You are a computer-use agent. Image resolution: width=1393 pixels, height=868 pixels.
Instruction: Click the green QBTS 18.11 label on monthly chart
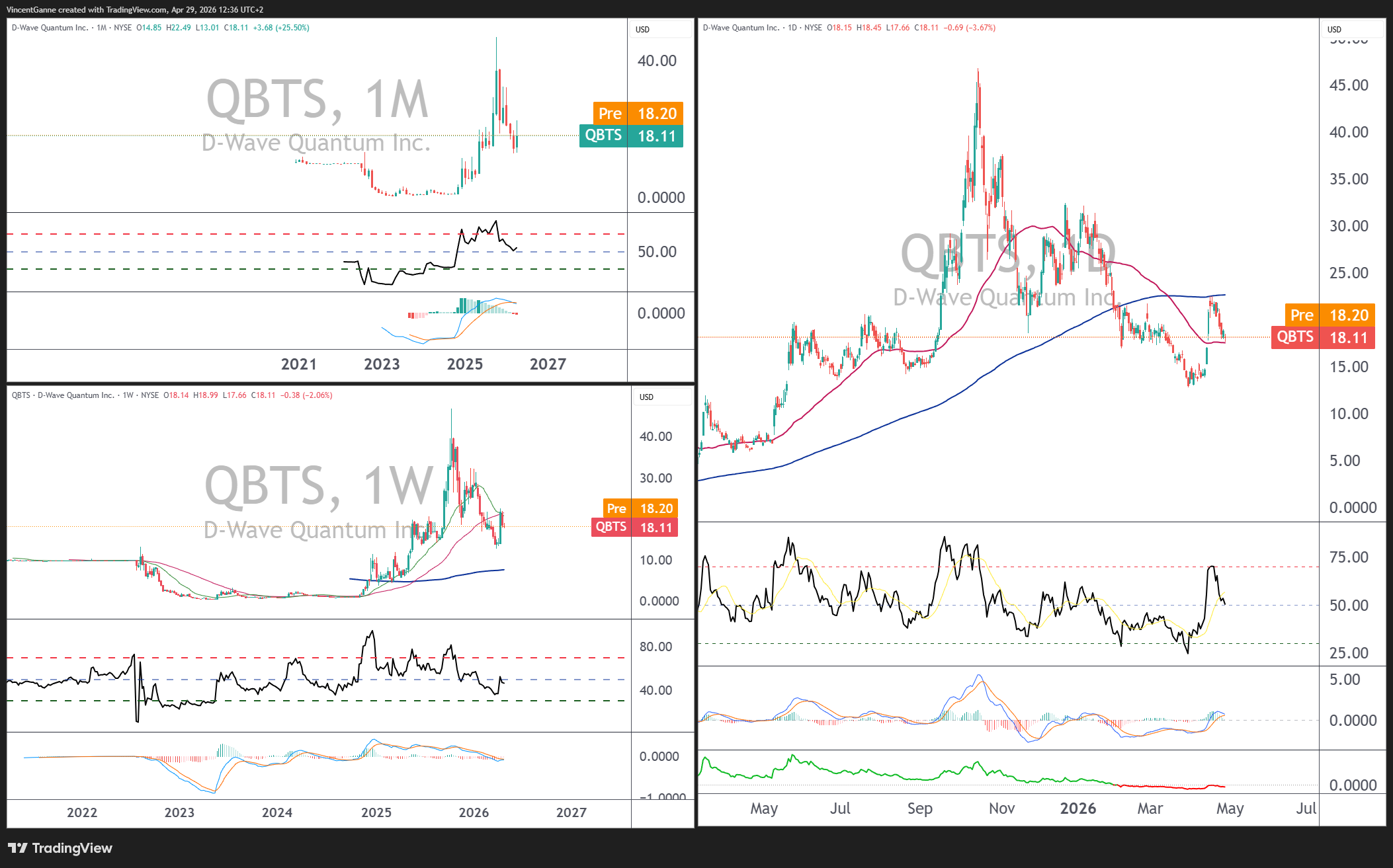(x=631, y=136)
